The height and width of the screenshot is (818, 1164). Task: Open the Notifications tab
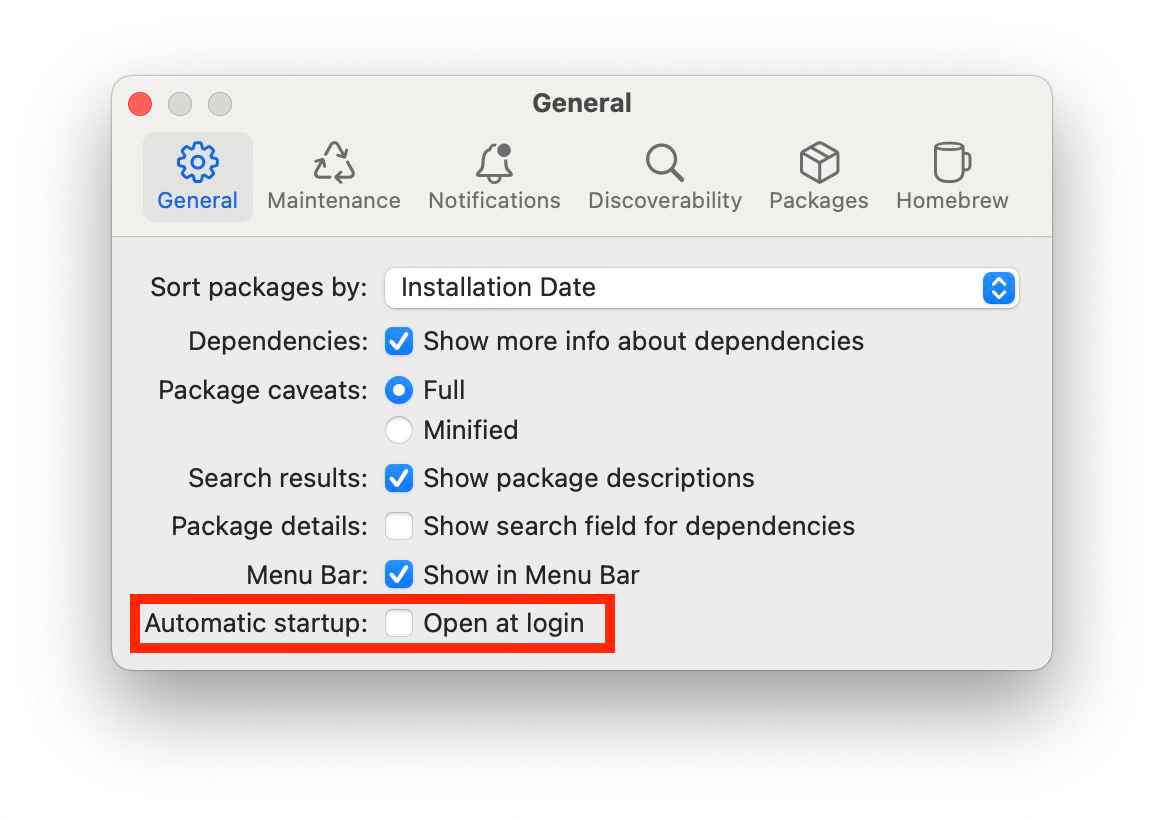tap(494, 177)
